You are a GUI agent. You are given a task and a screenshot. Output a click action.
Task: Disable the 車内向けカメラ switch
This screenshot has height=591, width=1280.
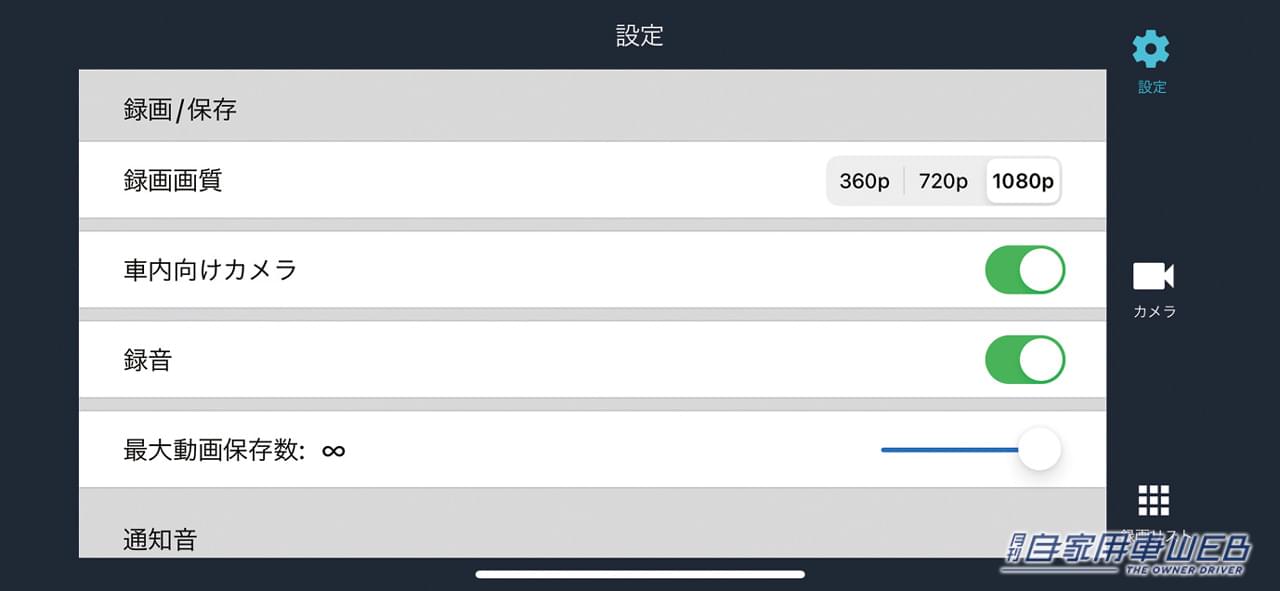(x=1025, y=270)
